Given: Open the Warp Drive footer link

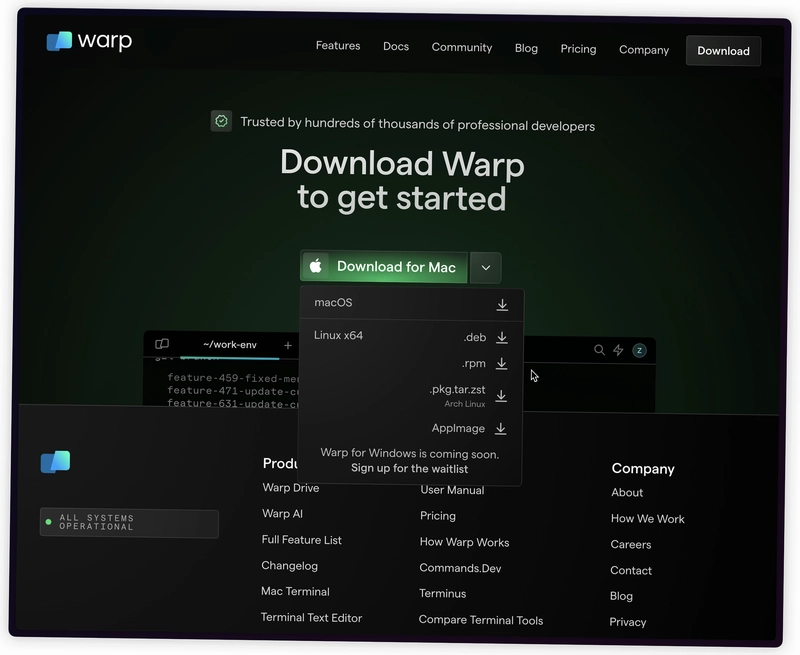Looking at the screenshot, I should [x=291, y=488].
